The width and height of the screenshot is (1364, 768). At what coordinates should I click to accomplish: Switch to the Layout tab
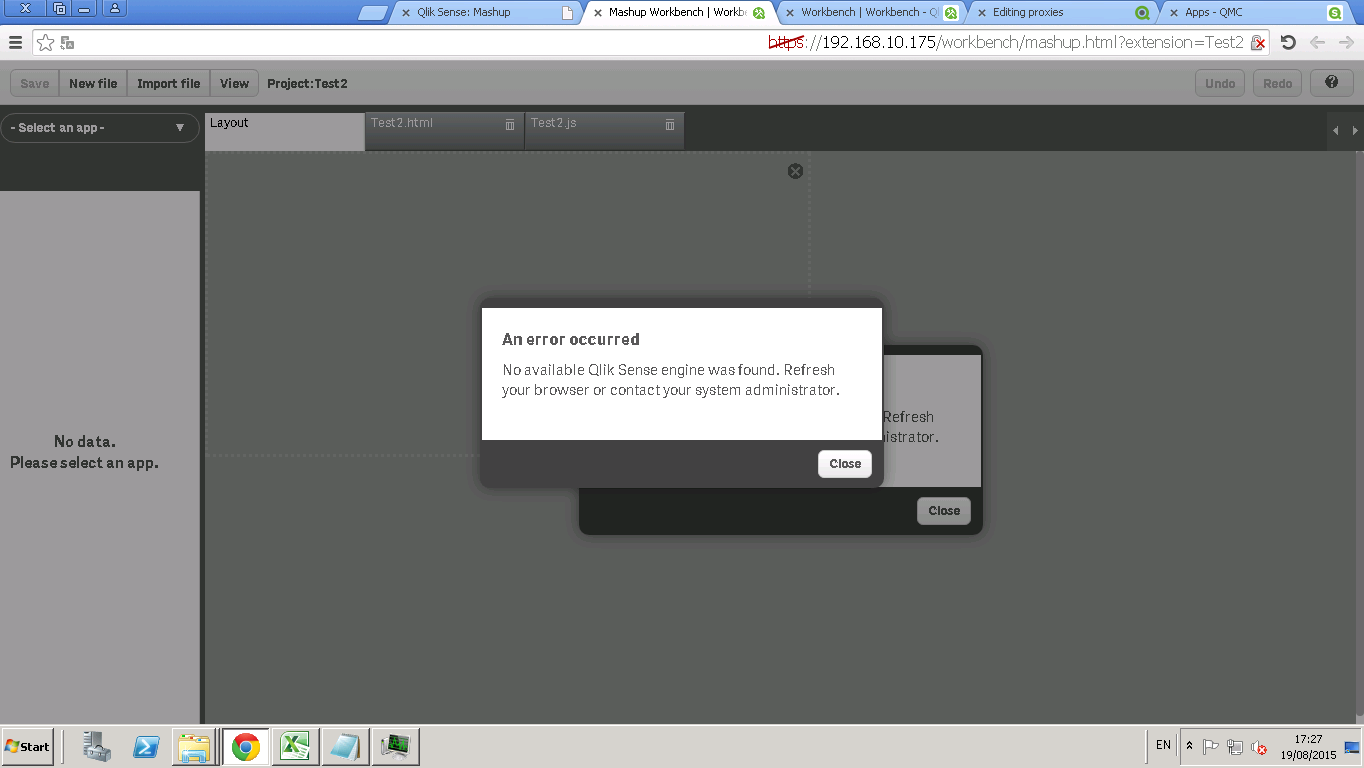point(285,131)
